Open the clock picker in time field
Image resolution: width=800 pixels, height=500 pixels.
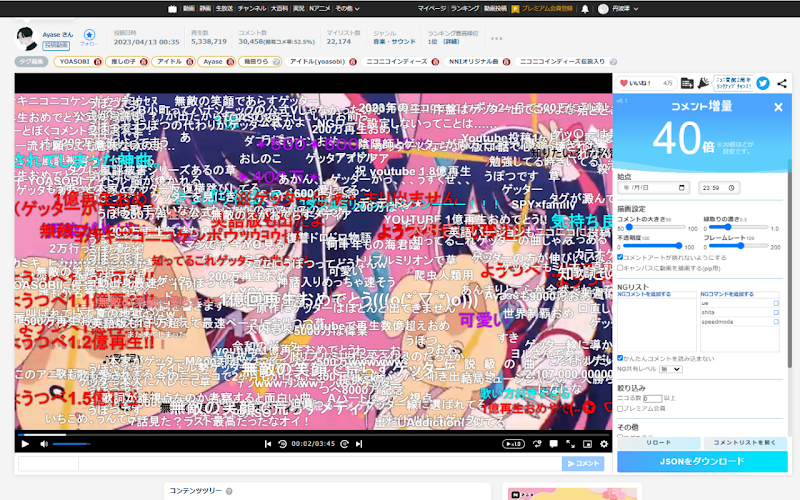pos(731,188)
